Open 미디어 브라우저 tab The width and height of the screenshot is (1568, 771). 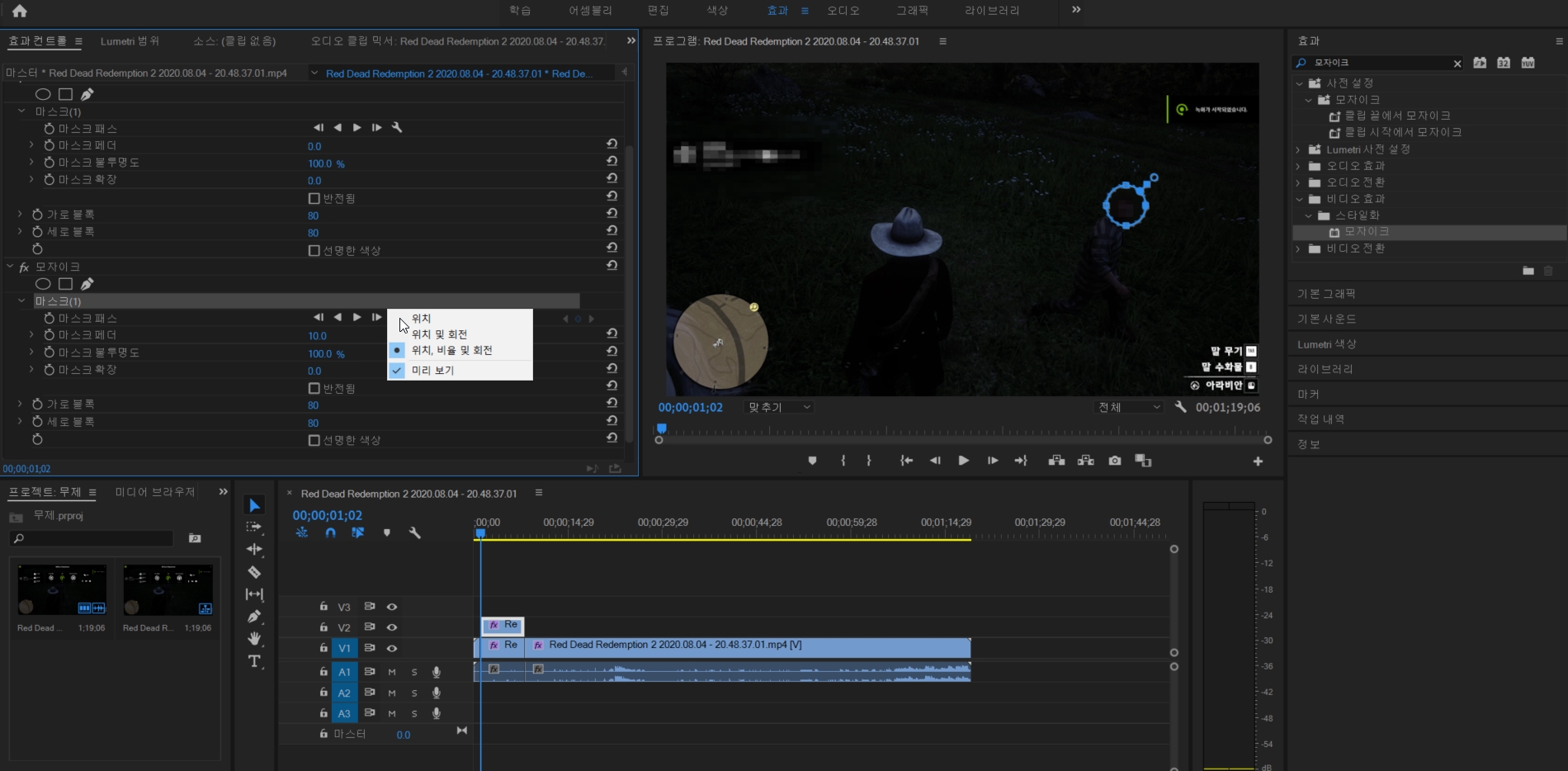coord(155,492)
